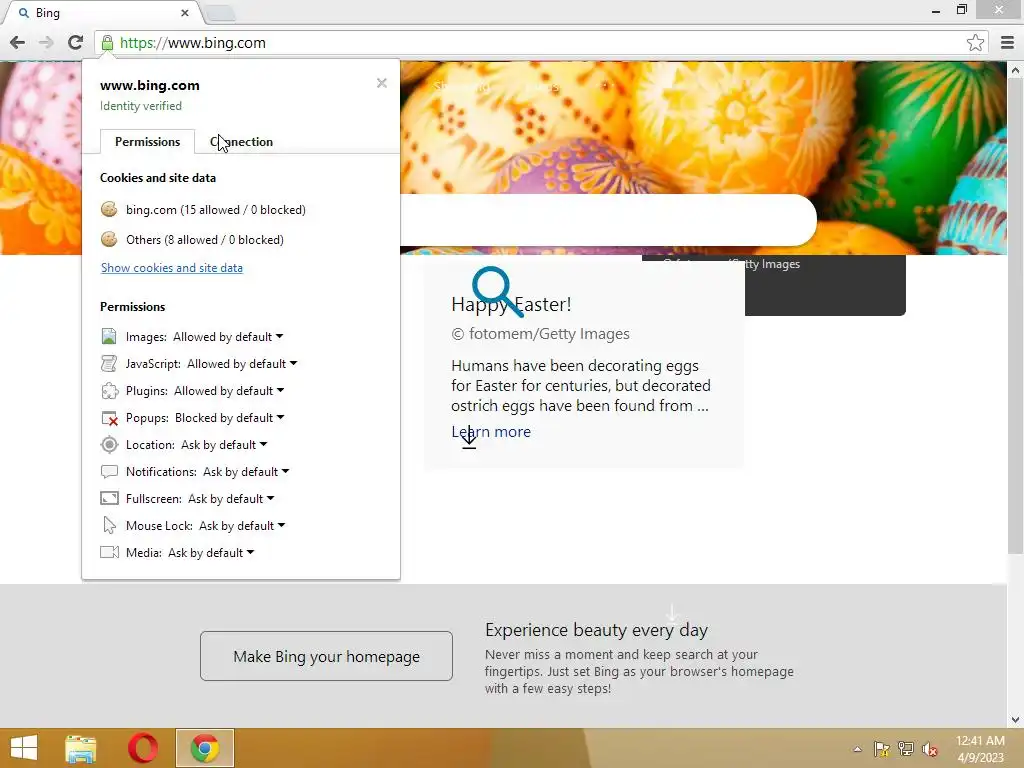1024x768 pixels.
Task: Open Plugins permission dropdown
Action: (229, 391)
